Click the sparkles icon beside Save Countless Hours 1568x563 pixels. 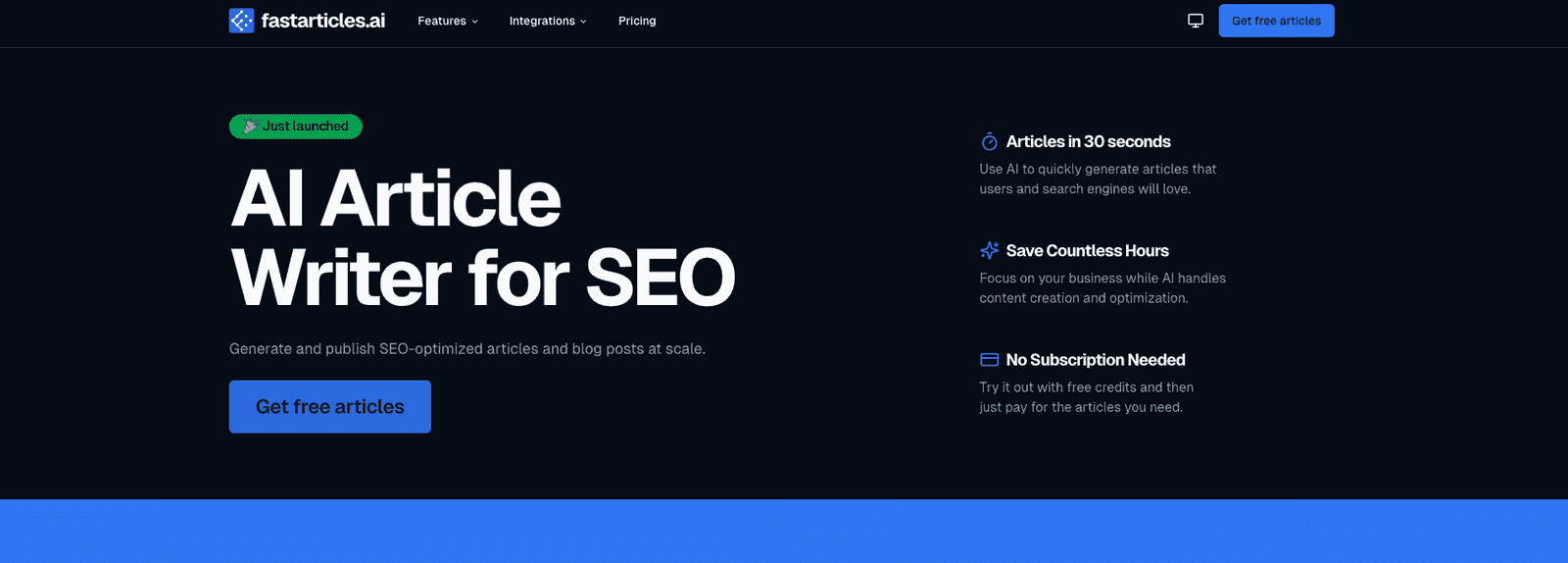(990, 251)
